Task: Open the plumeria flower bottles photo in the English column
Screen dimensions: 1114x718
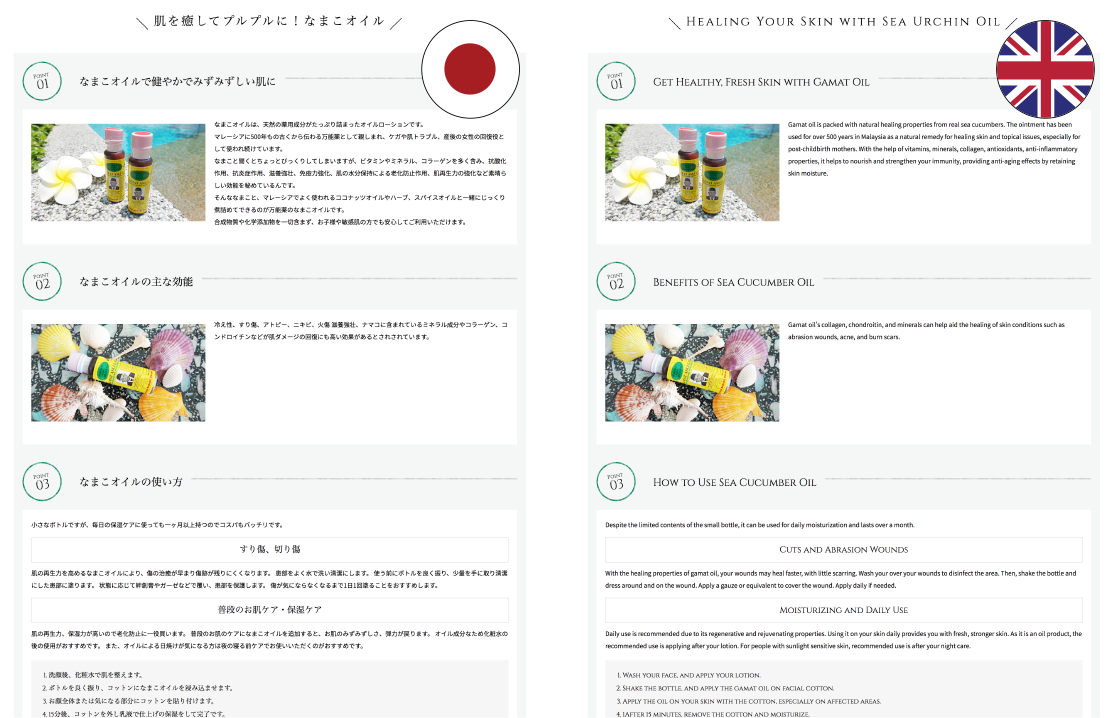Action: pos(692,173)
